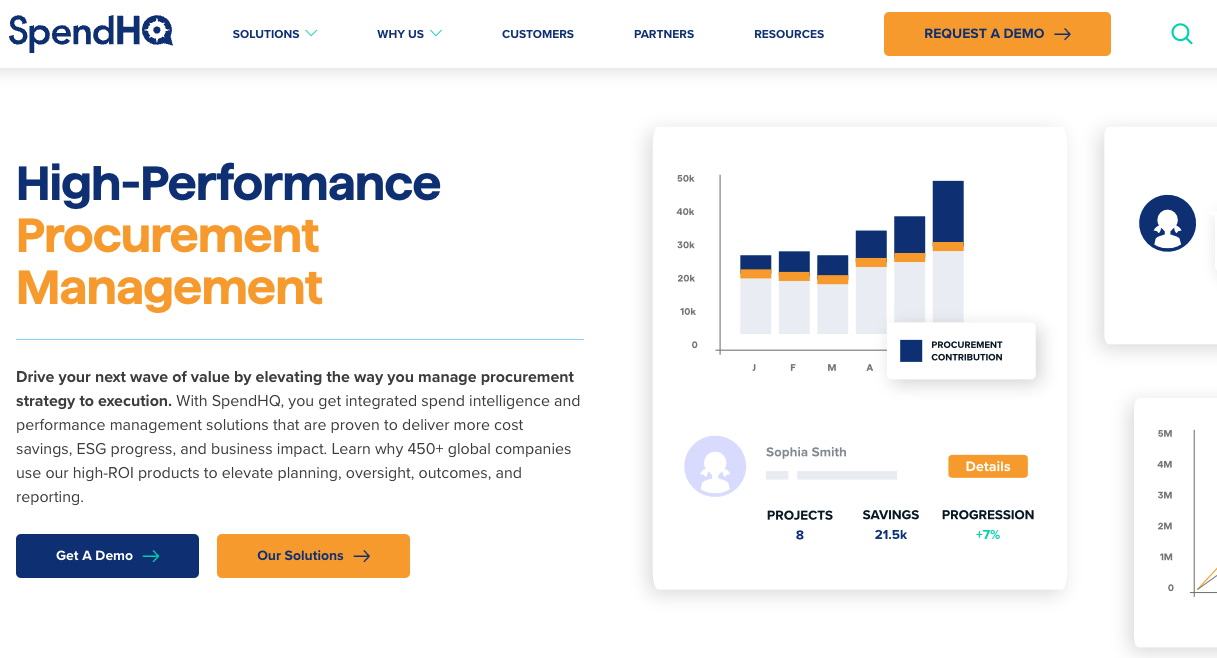Click the name Sophia Smith
Screen dimensions: 1217x658
pyautogui.click(x=806, y=452)
